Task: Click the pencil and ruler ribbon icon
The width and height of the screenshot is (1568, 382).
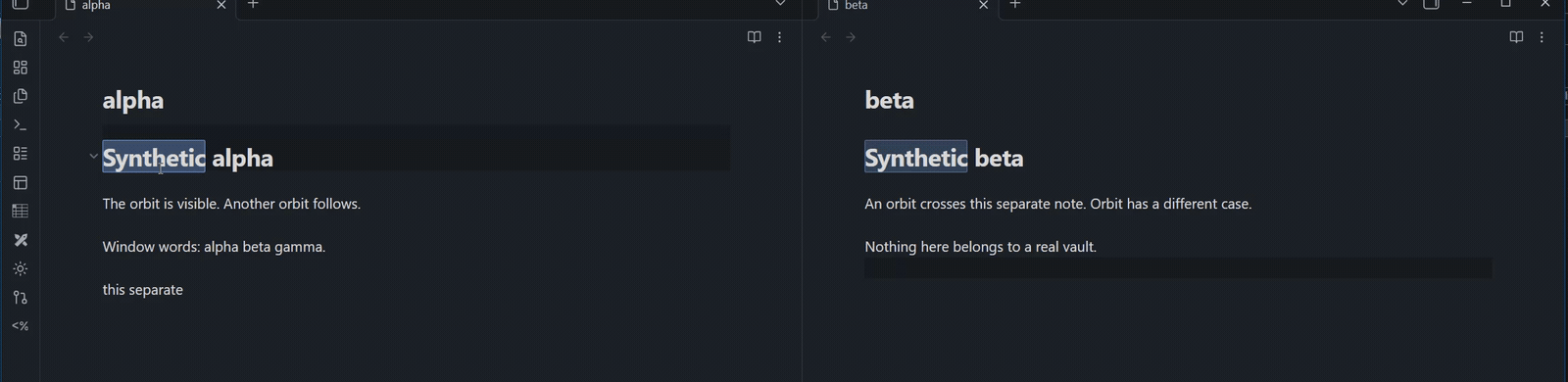Action: click(20, 240)
